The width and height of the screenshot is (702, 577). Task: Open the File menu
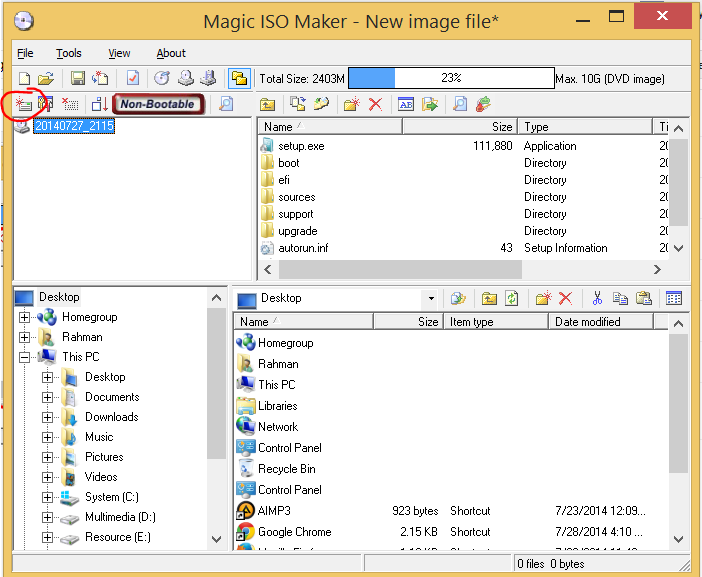(x=25, y=53)
